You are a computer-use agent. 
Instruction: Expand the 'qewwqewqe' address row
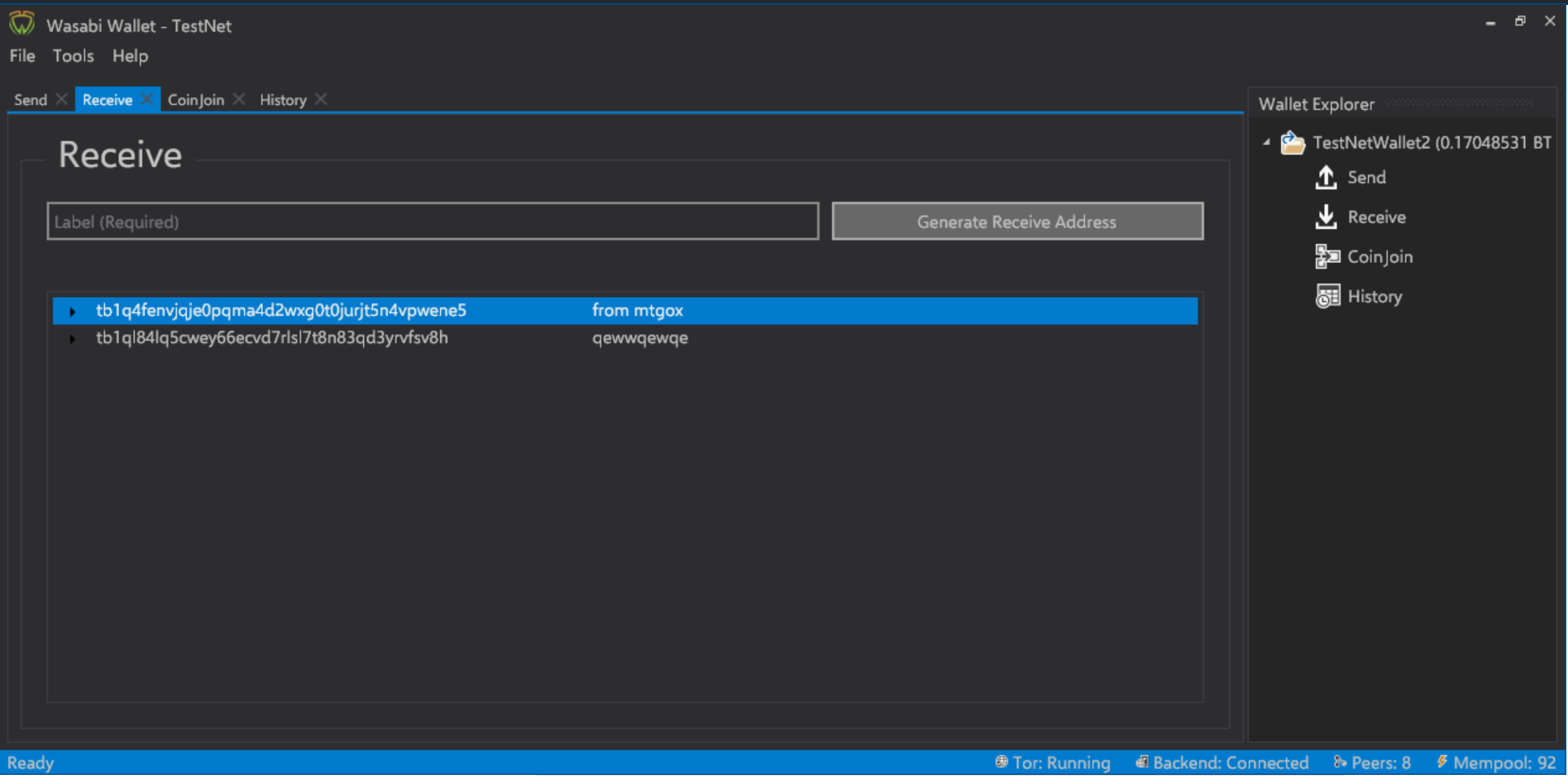[x=73, y=339]
